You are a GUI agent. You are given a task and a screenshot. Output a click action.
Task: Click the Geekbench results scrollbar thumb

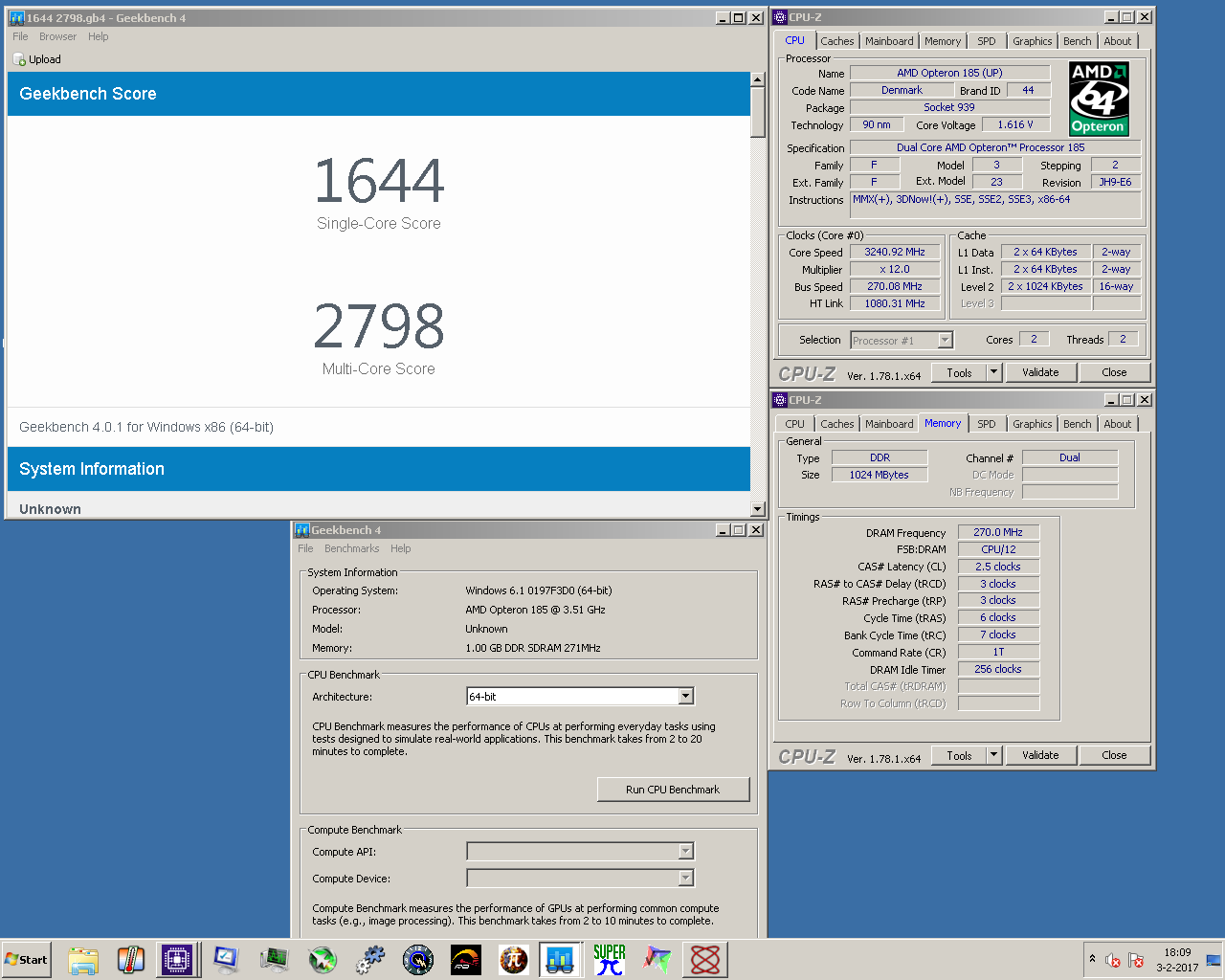tap(758, 113)
